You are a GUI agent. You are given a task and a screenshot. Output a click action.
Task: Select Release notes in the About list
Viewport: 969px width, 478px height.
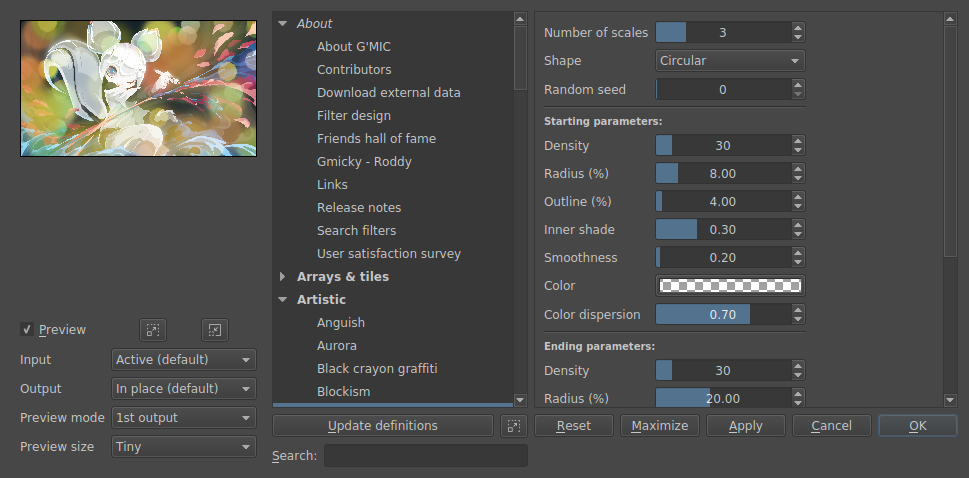click(x=359, y=208)
